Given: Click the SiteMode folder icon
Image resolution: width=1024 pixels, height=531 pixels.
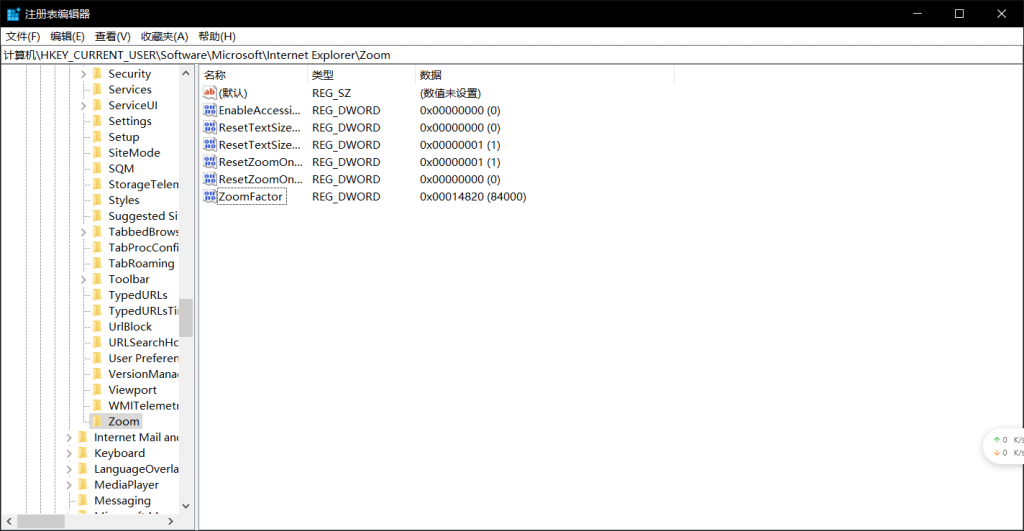Looking at the screenshot, I should click(x=98, y=153).
